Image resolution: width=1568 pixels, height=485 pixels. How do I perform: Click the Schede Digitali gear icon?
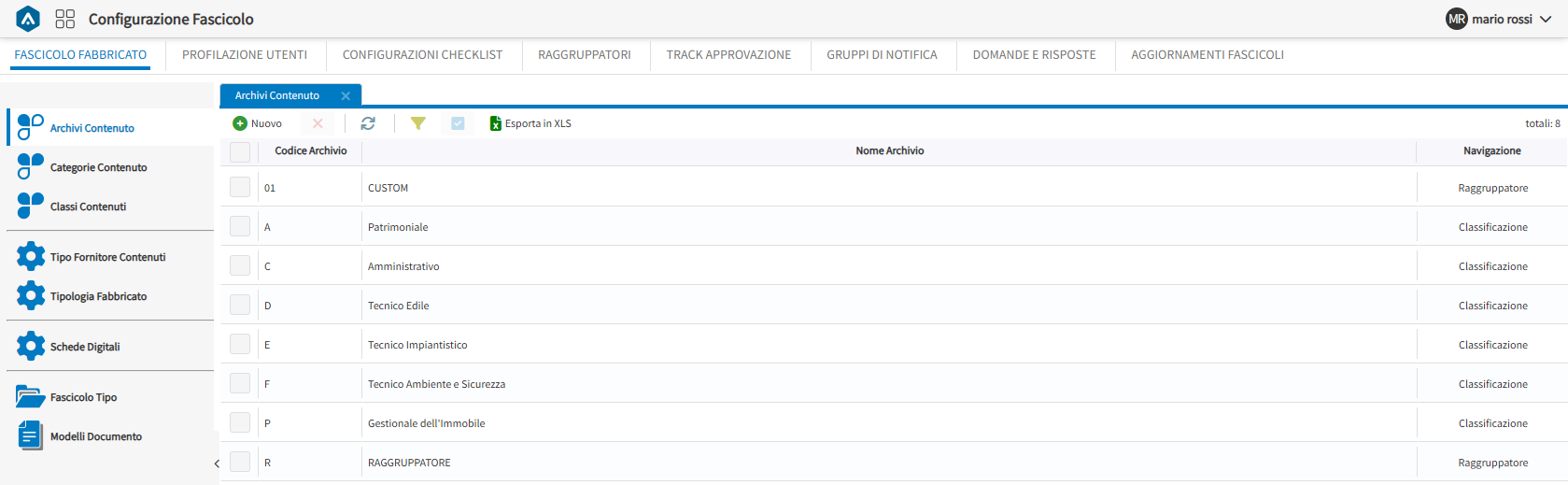[31, 346]
